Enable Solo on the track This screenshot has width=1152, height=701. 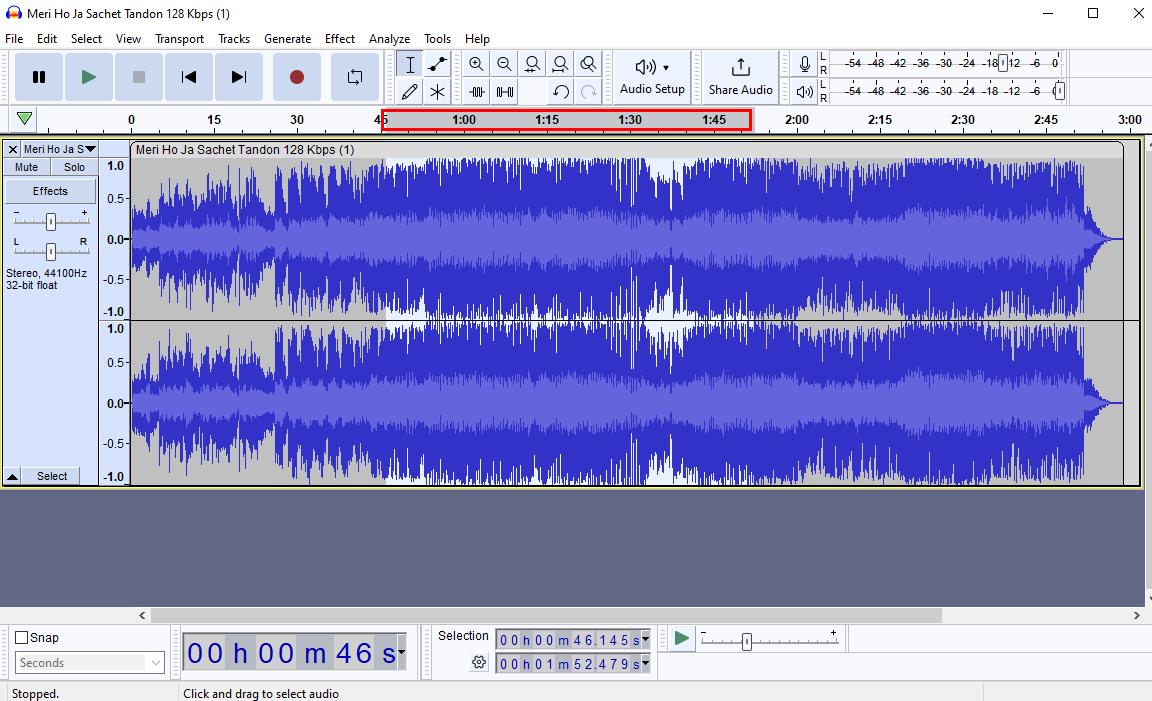coord(74,166)
